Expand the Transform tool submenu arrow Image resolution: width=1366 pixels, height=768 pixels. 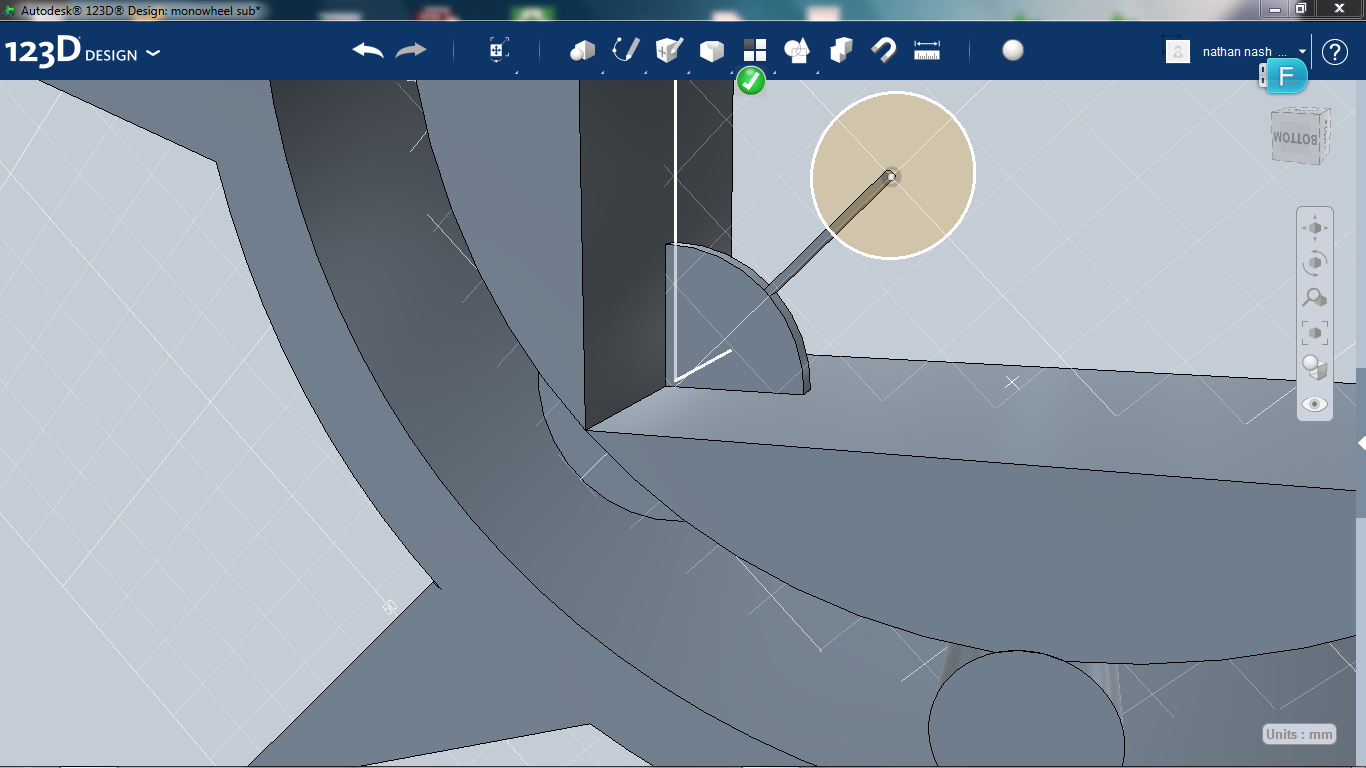(x=516, y=72)
